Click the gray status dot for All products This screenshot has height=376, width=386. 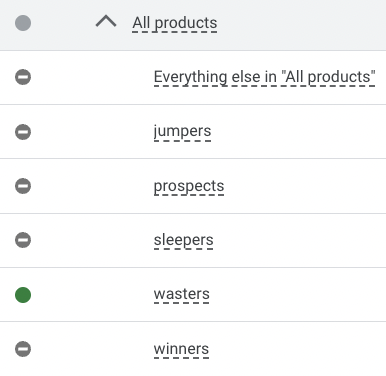point(23,23)
